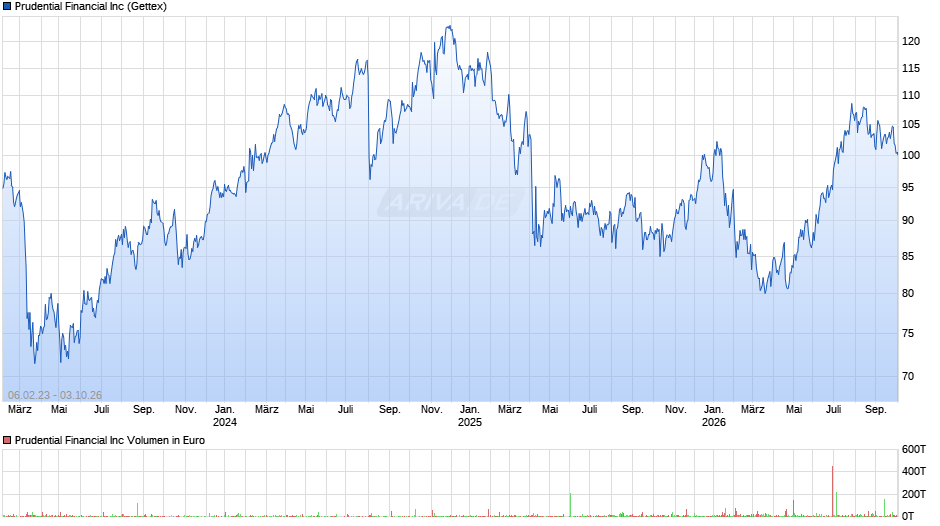The image size is (940, 526).
Task: Click the 115 price axis label
Action: click(911, 68)
